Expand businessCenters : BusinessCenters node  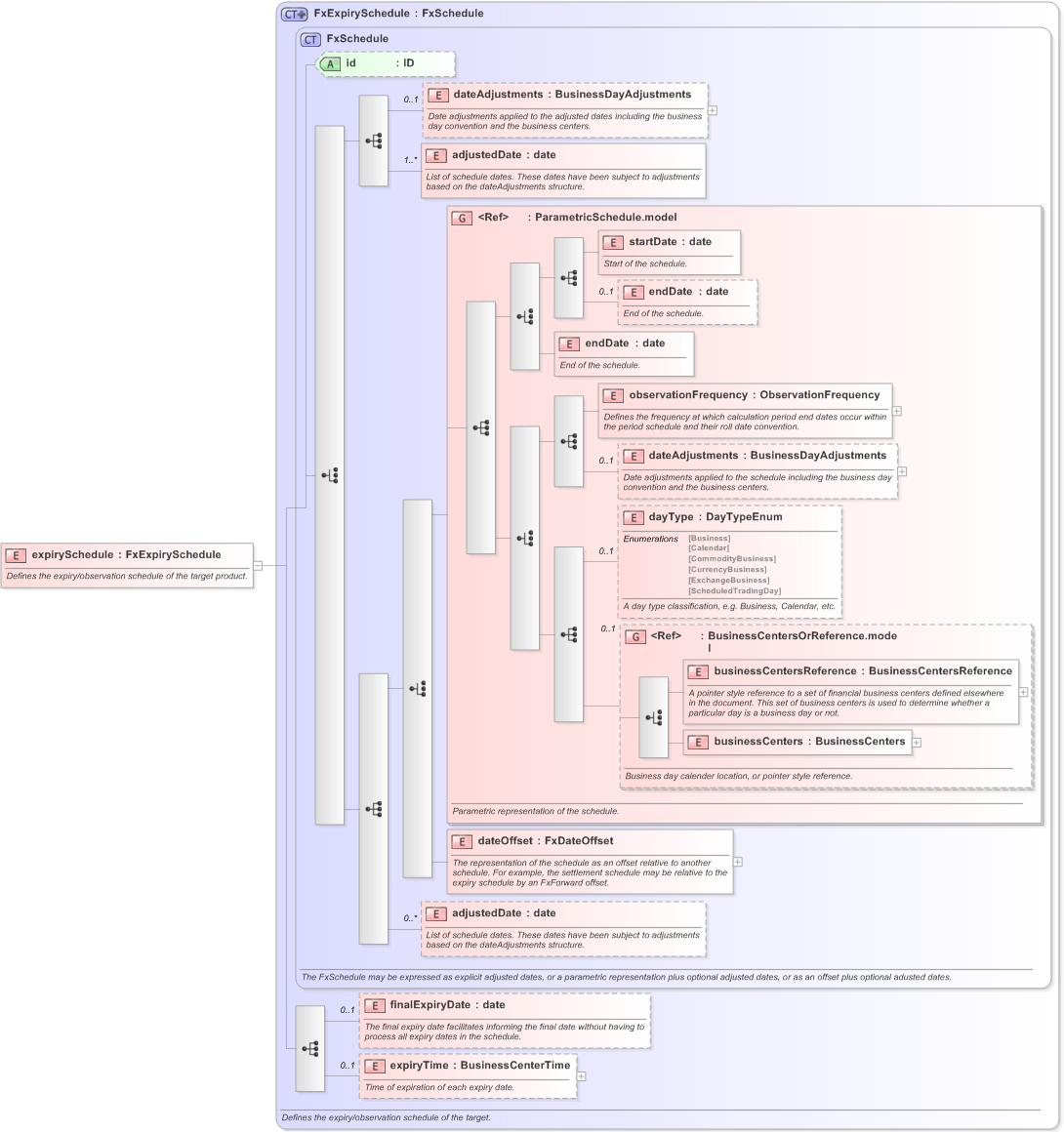(x=917, y=743)
